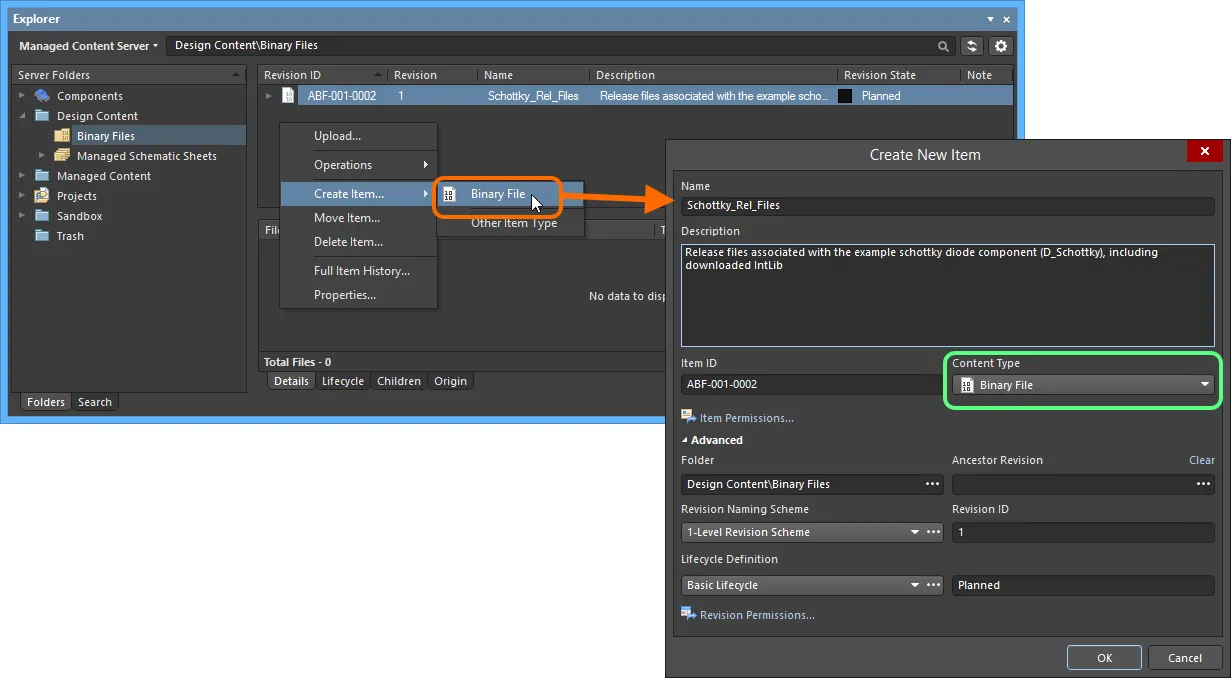This screenshot has height=678, width=1231.
Task: Browse Ancestor Revision ellipsis button
Action: 1204,484
